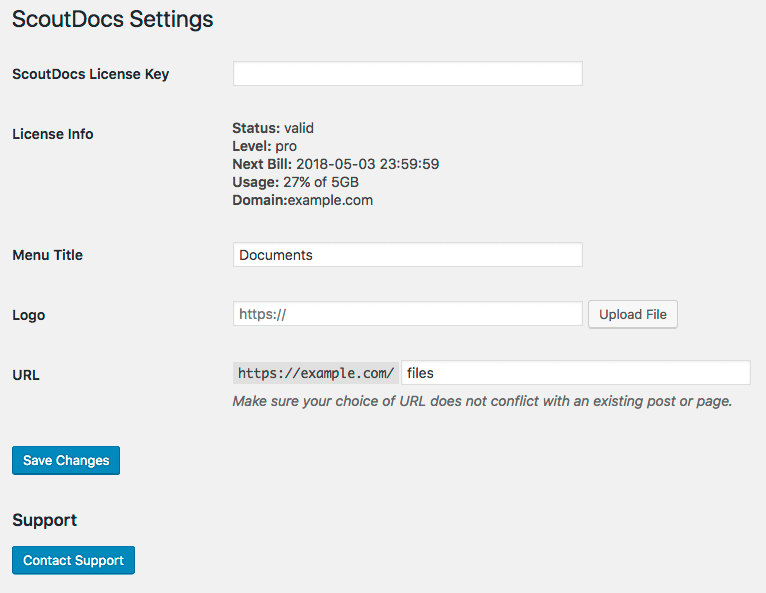Viewport: 766px width, 593px height.
Task: Click the https://example.com/ URL prefix
Action: pyautogui.click(x=316, y=373)
